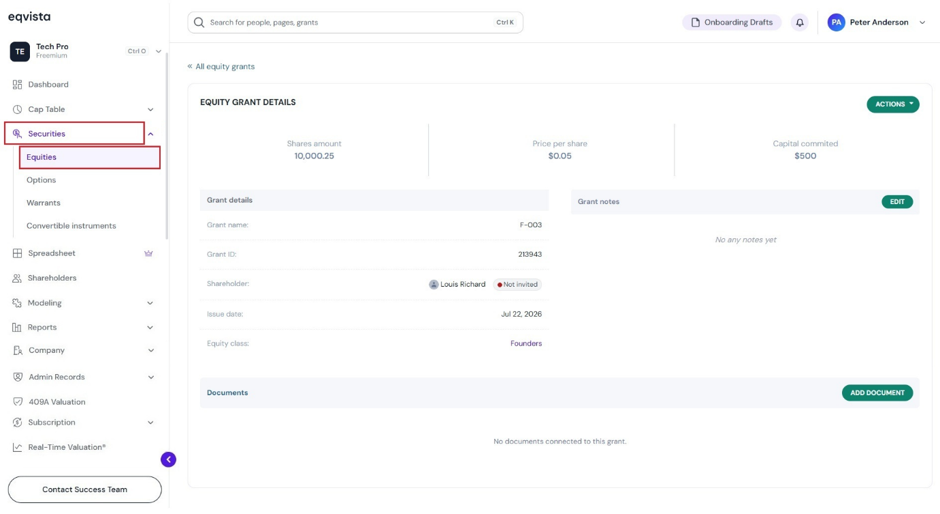Click the search magnifier icon

click(199, 22)
